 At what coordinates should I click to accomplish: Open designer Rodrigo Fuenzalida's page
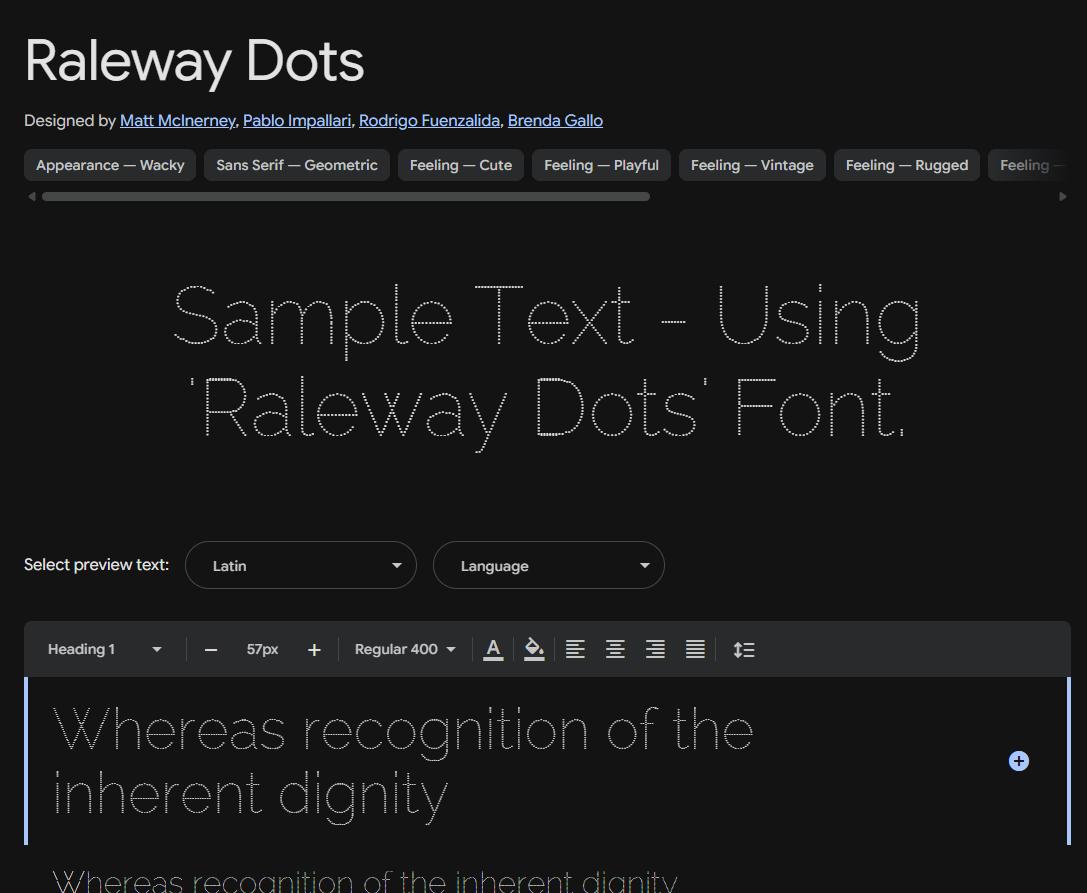429,121
